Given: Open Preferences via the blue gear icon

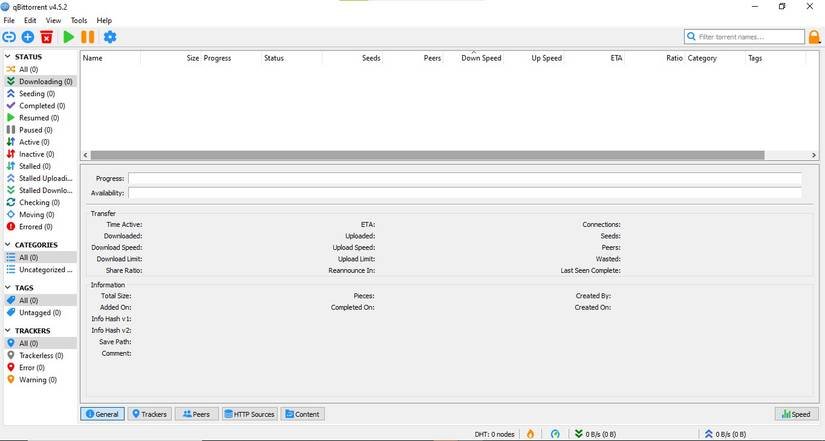Looking at the screenshot, I should tap(110, 37).
